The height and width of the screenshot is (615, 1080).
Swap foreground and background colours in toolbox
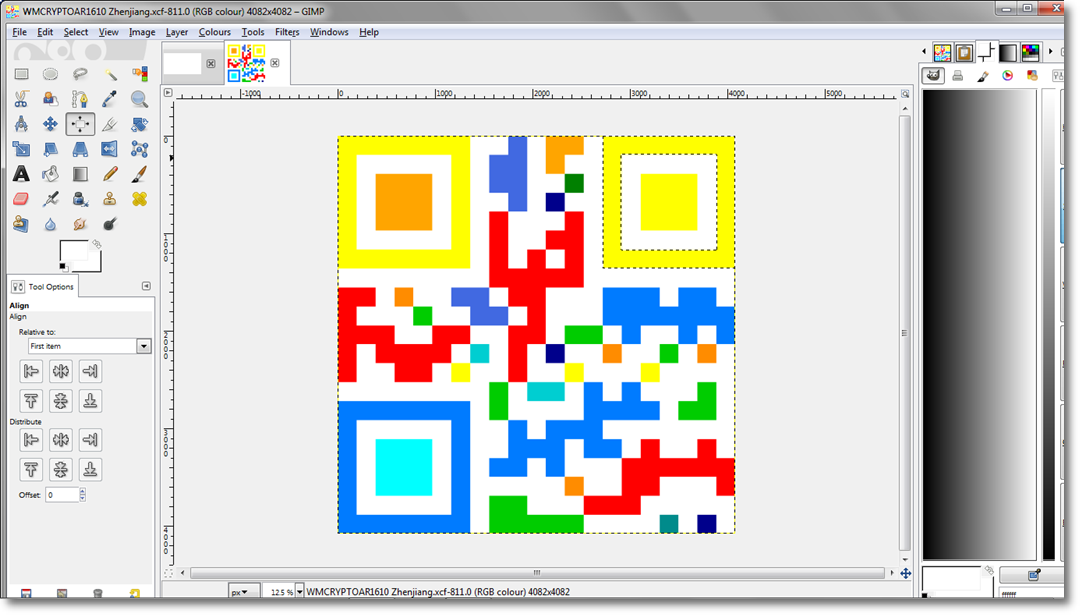point(97,244)
